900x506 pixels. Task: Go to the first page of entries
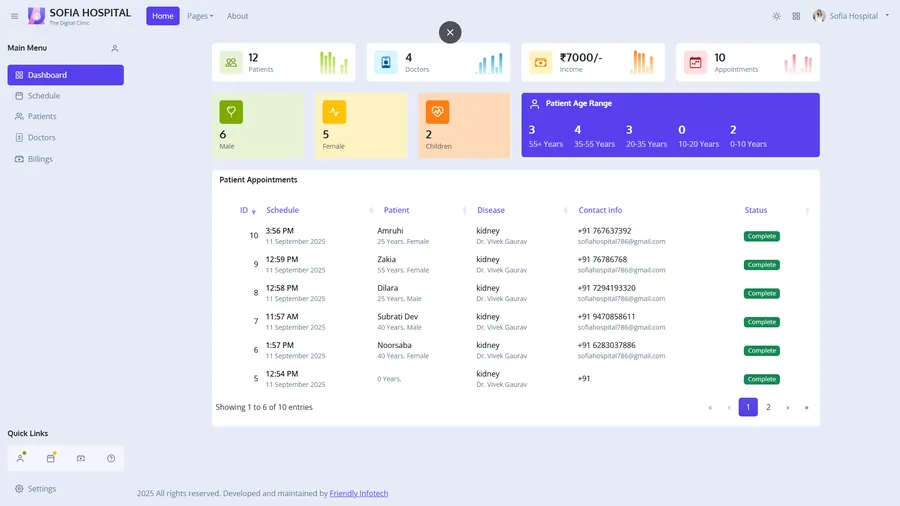(710, 407)
